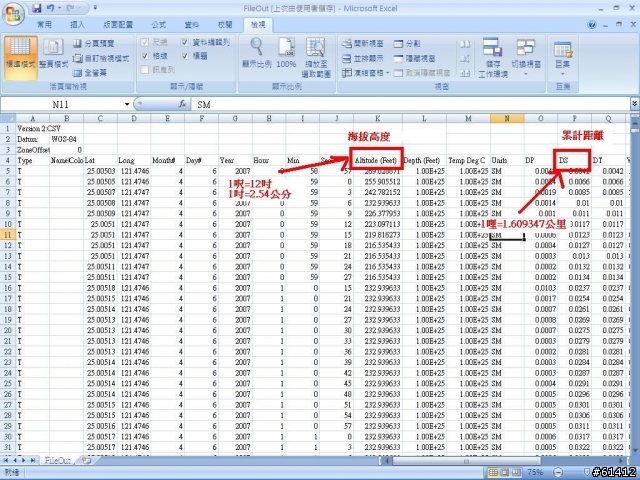The width and height of the screenshot is (640, 480).
Task: Toggle the 格線 gridlines checkbox
Action: (144, 56)
